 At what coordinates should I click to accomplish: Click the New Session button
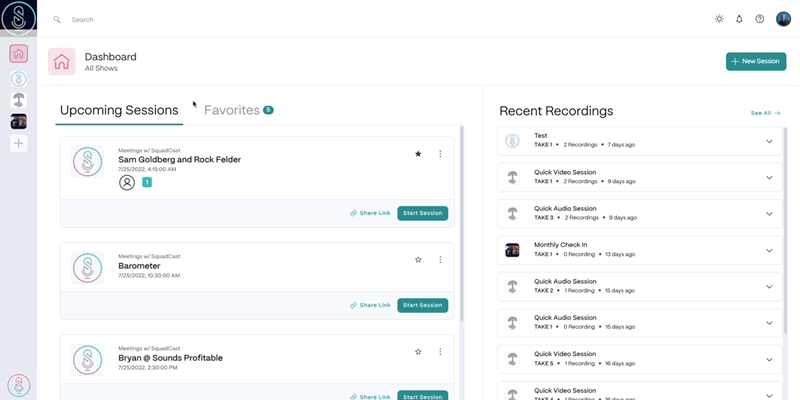point(755,62)
